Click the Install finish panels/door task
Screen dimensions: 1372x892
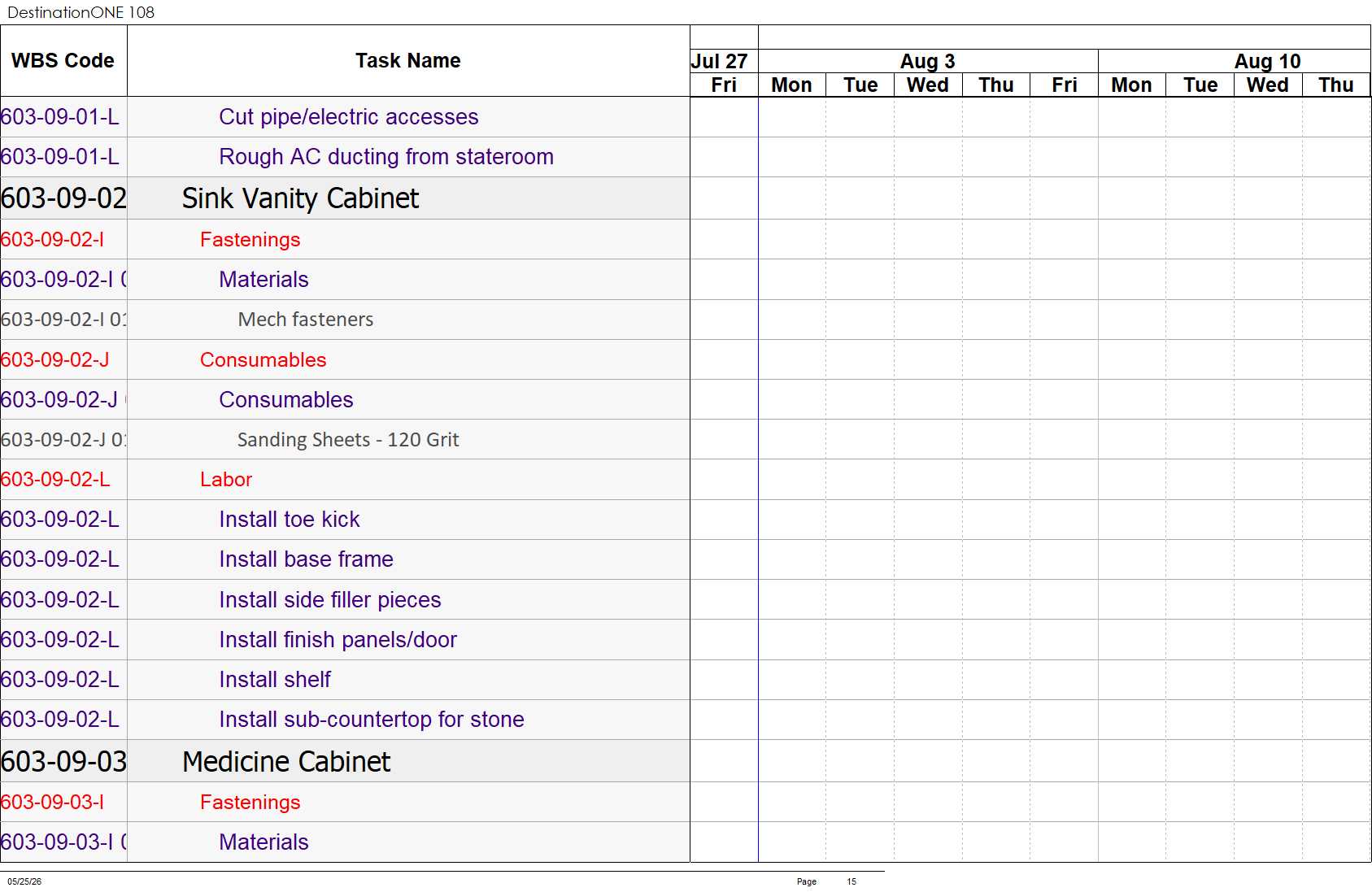coord(338,640)
